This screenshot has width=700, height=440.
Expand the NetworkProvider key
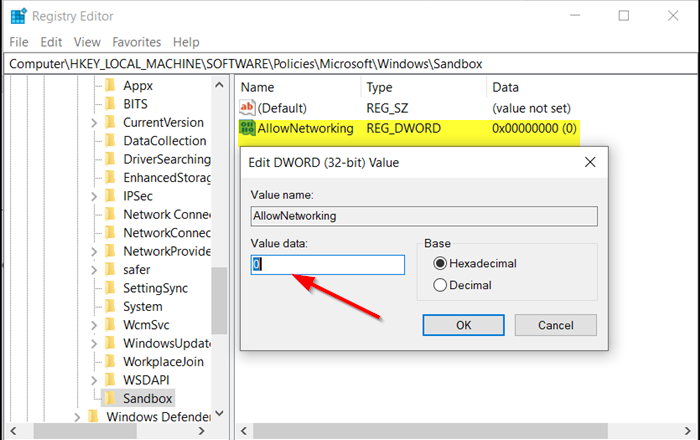(x=94, y=252)
